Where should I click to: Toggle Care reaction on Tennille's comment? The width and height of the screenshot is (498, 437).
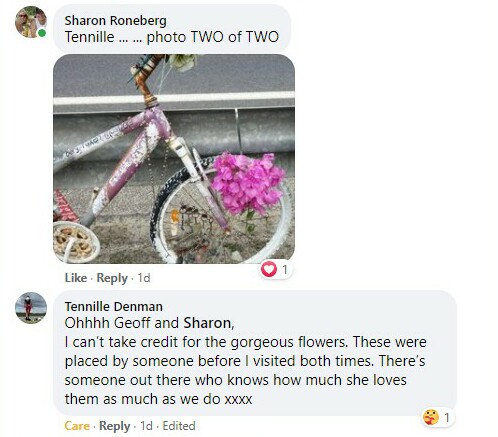(77, 426)
